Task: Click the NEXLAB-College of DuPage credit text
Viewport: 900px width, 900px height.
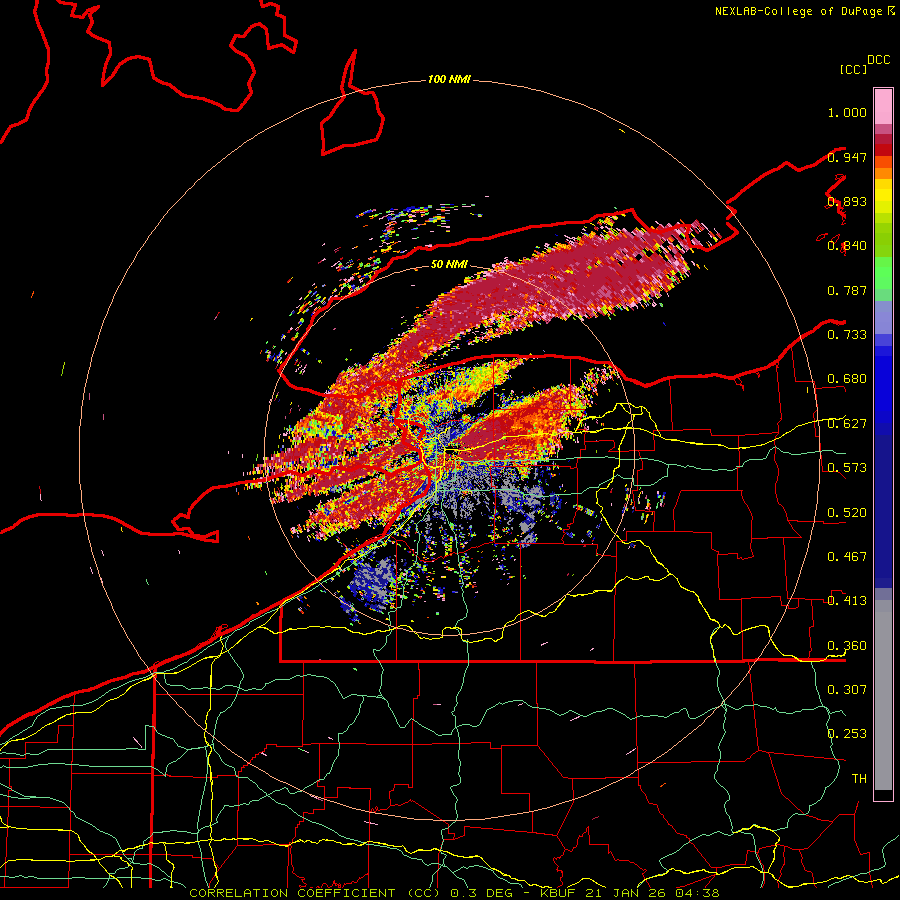Action: (798, 11)
